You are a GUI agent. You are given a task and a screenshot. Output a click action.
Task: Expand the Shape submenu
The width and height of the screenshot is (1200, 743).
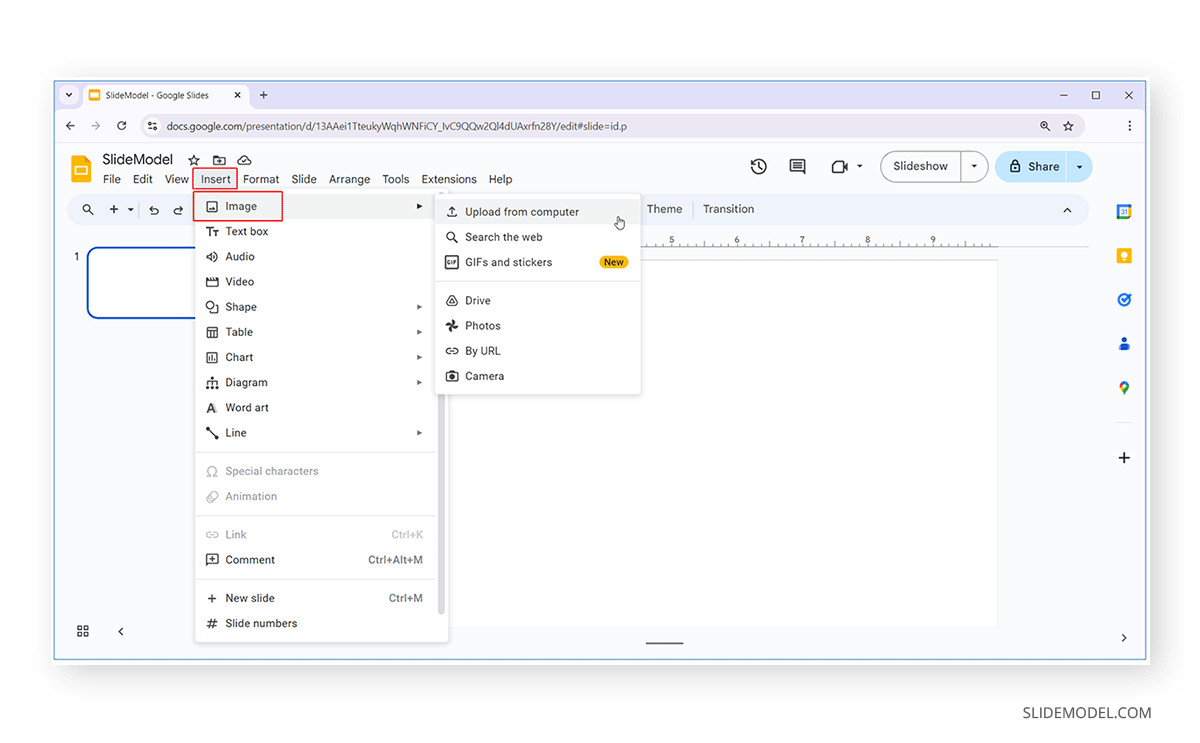419,307
